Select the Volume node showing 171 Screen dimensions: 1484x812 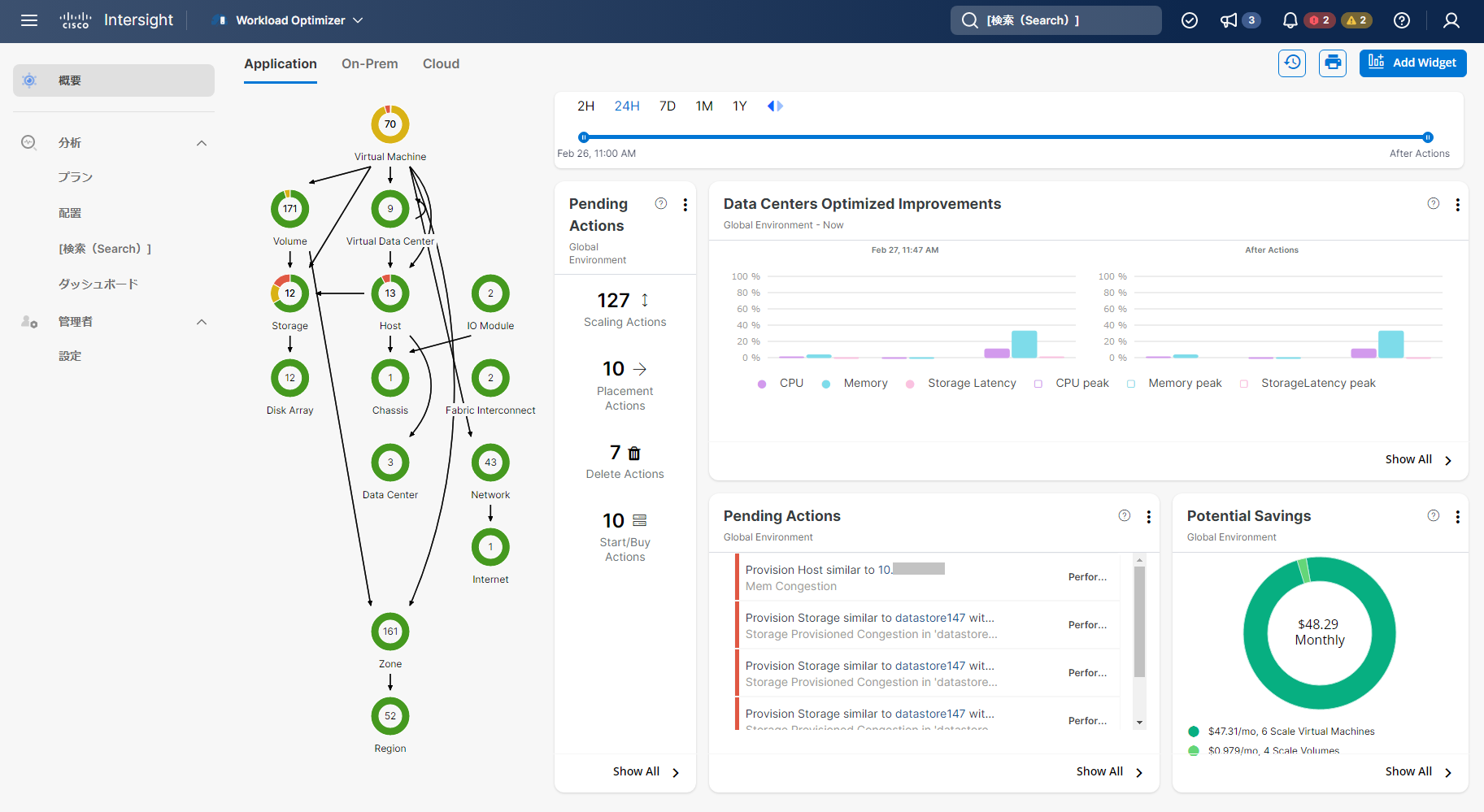(290, 209)
